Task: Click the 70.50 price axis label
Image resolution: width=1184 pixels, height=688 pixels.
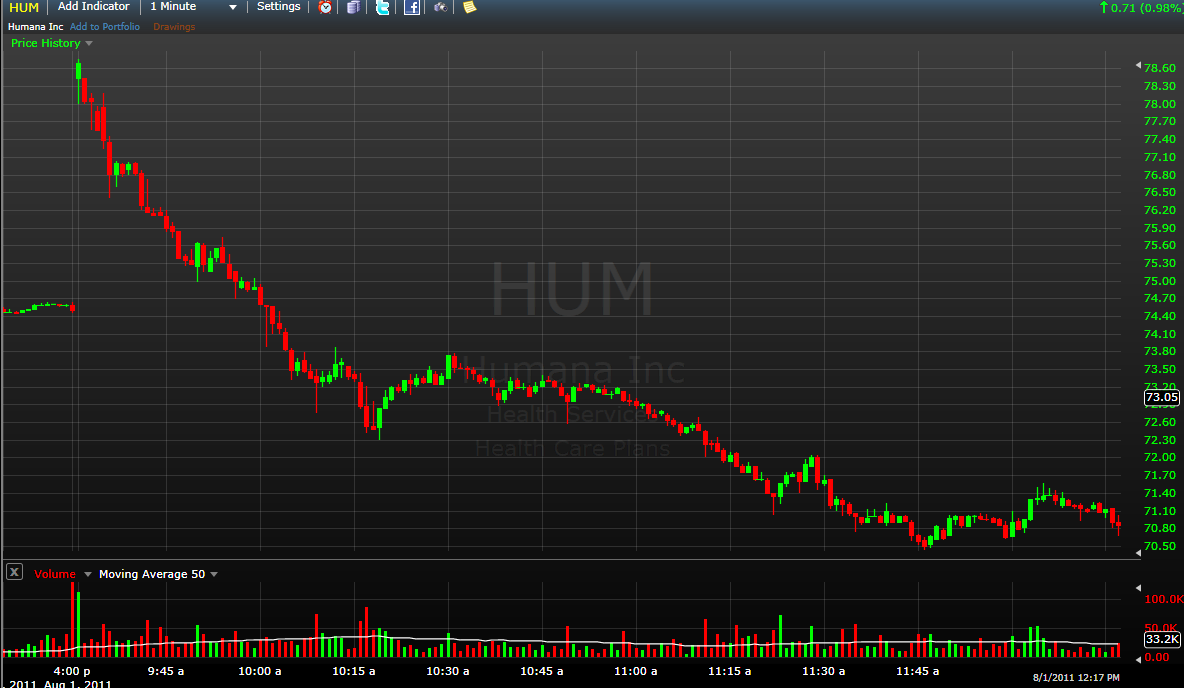Action: click(x=1160, y=546)
